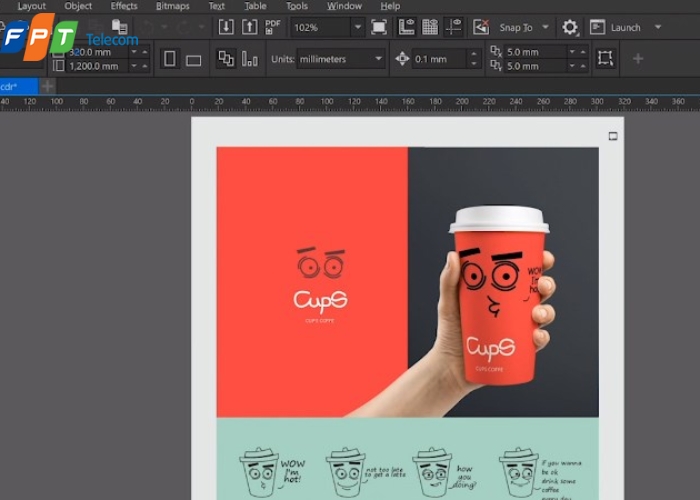
Task: Increase duplicate Y distance with up arrow
Action: [583, 66]
